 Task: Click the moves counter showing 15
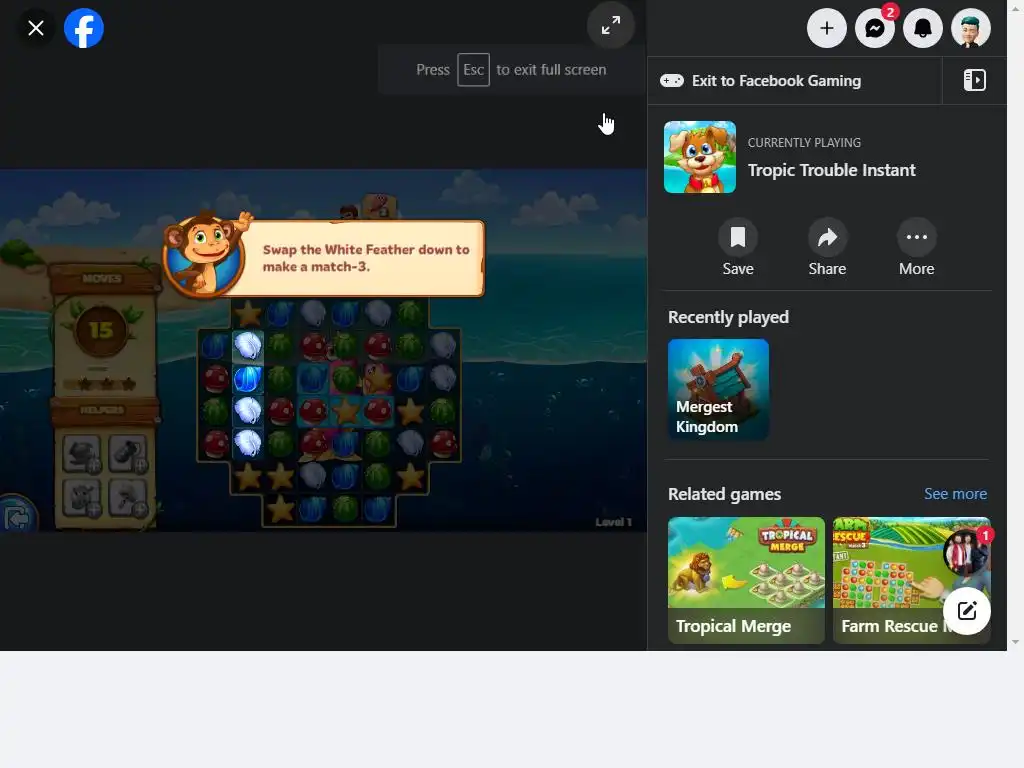101,330
